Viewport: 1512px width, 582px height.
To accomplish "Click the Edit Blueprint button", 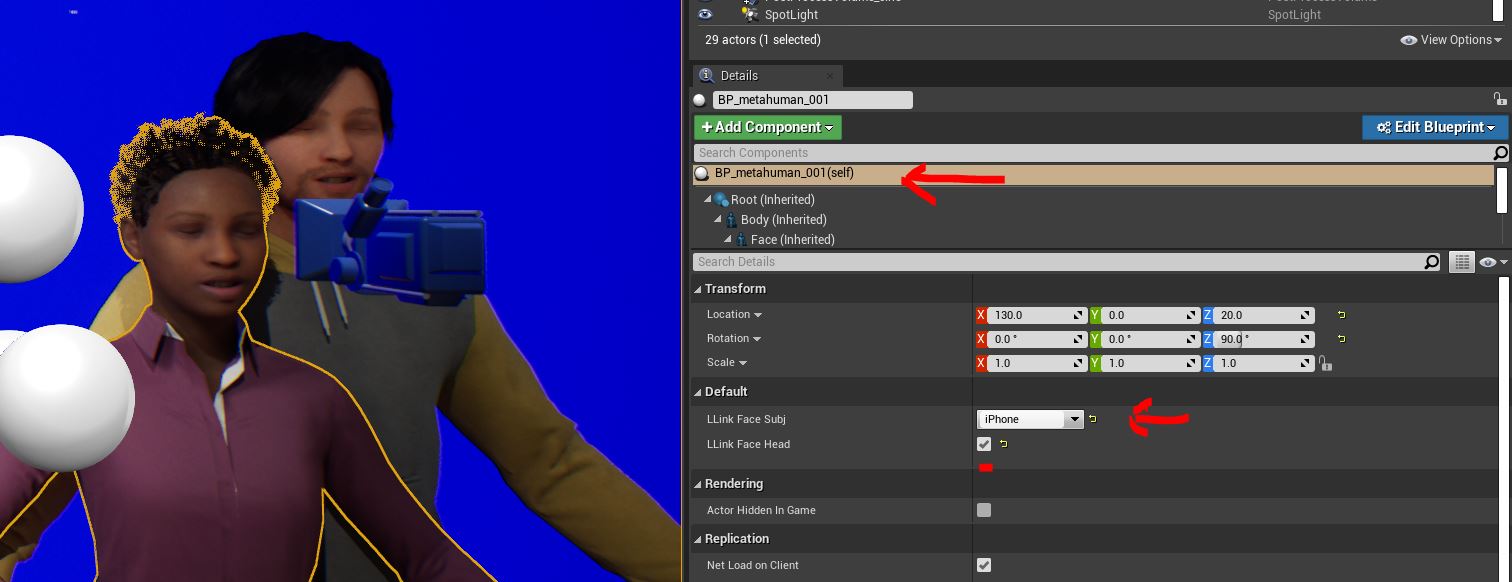I will [1434, 127].
